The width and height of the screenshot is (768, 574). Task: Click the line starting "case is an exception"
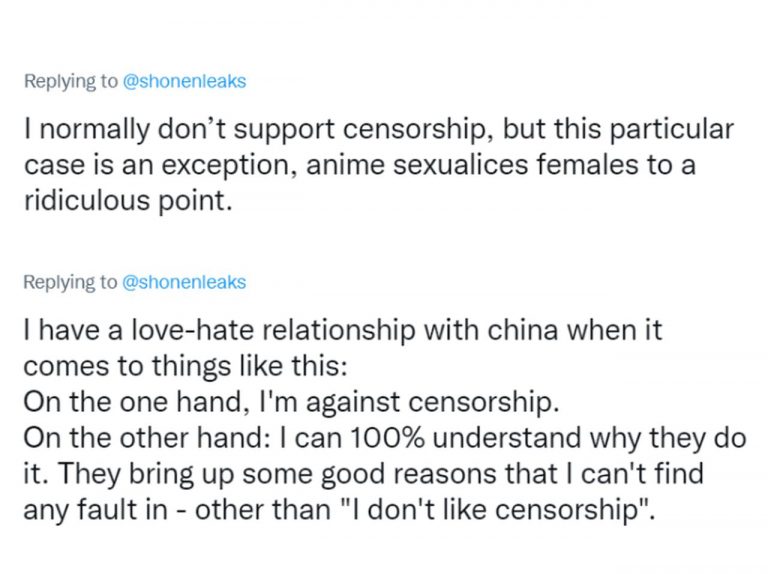click(x=359, y=165)
